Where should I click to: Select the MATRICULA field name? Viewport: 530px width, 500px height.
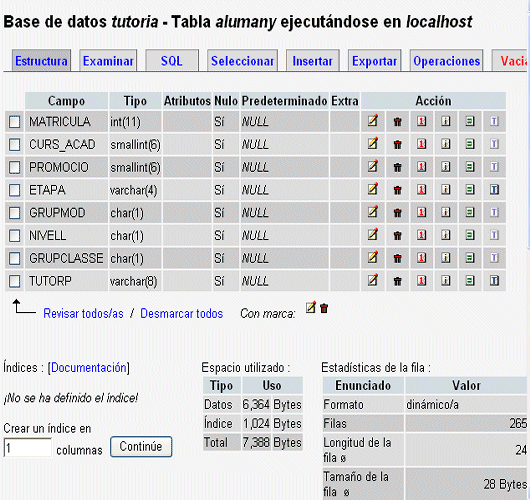click(60, 122)
